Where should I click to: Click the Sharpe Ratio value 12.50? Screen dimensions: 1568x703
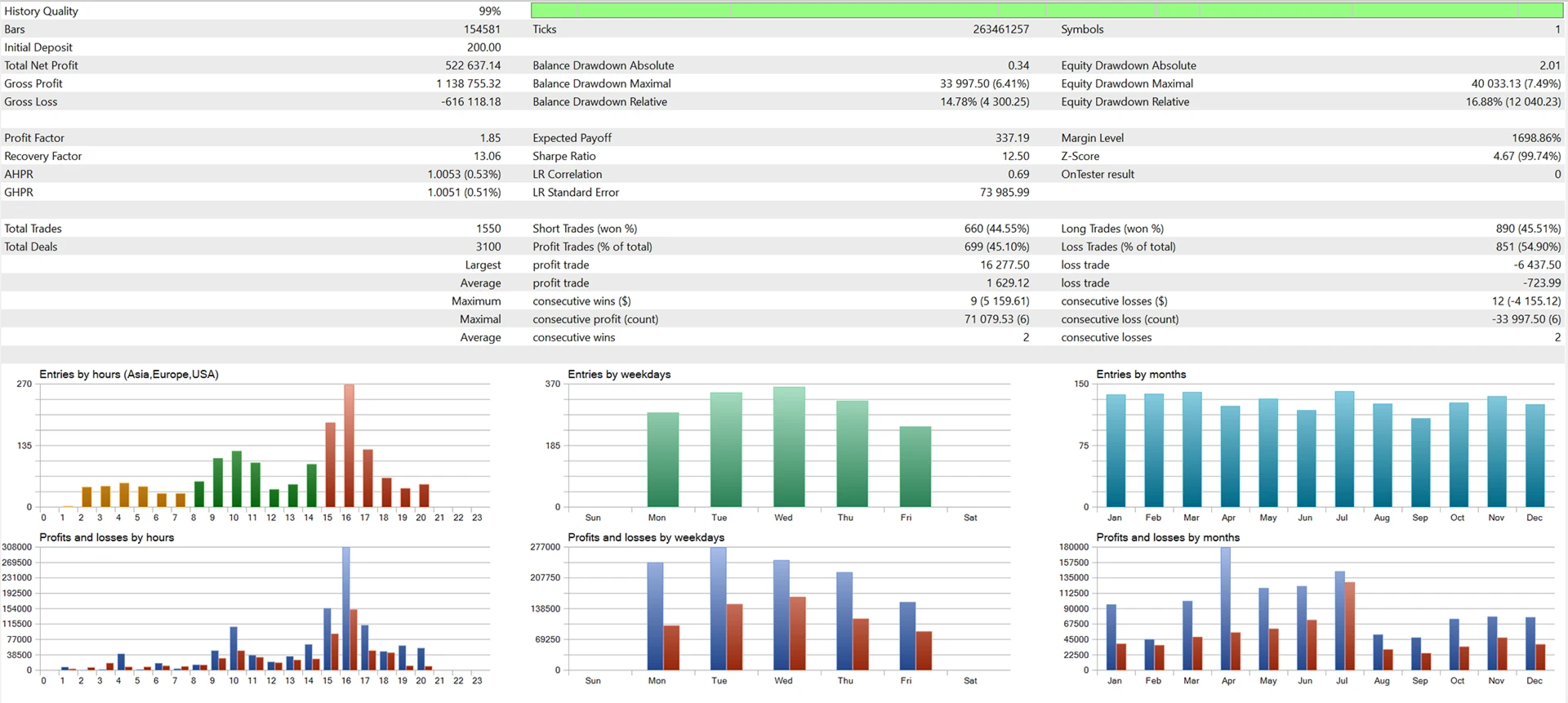pyautogui.click(x=1015, y=156)
